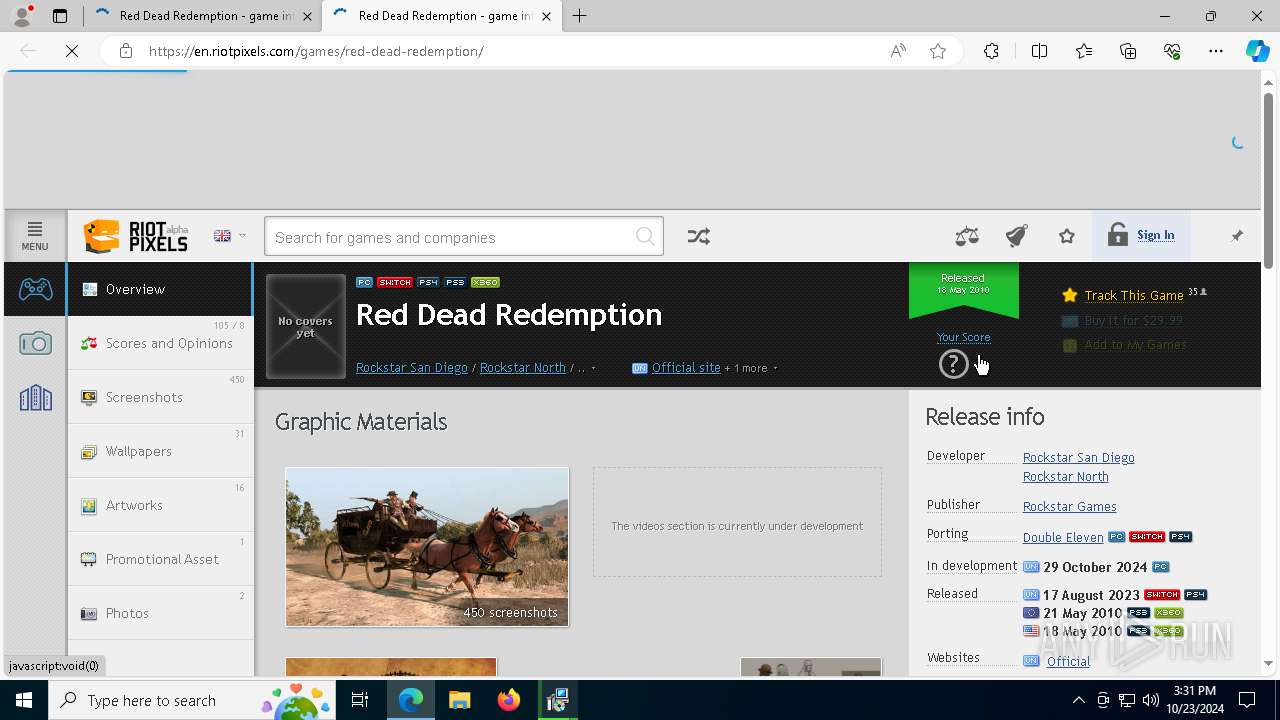Click the padlock icon beside Sign In
The height and width of the screenshot is (720, 1280).
point(1118,235)
